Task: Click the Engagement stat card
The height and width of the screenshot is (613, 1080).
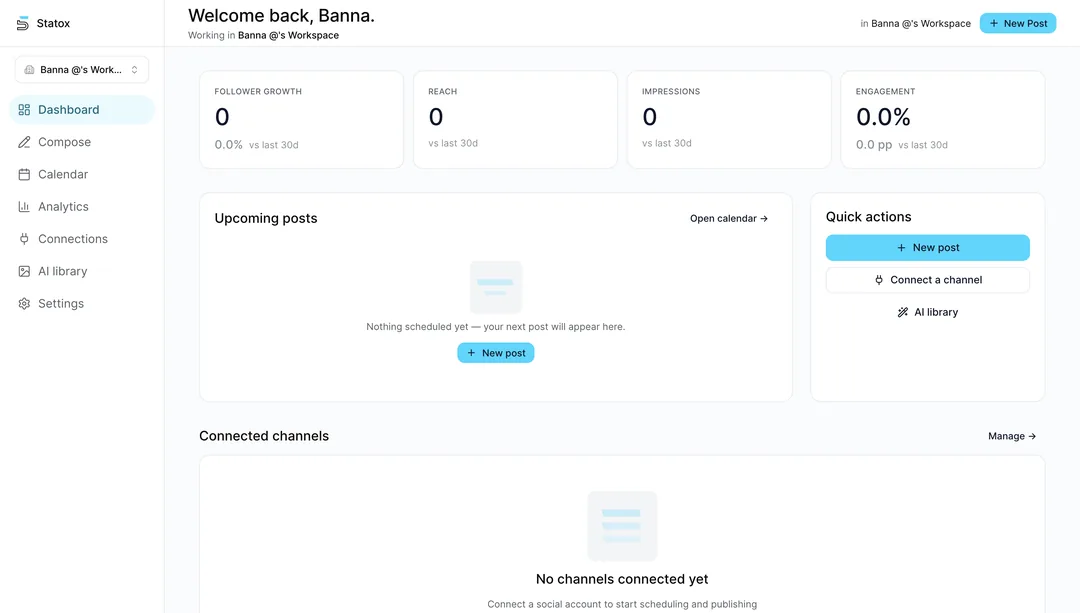Action: (x=943, y=119)
